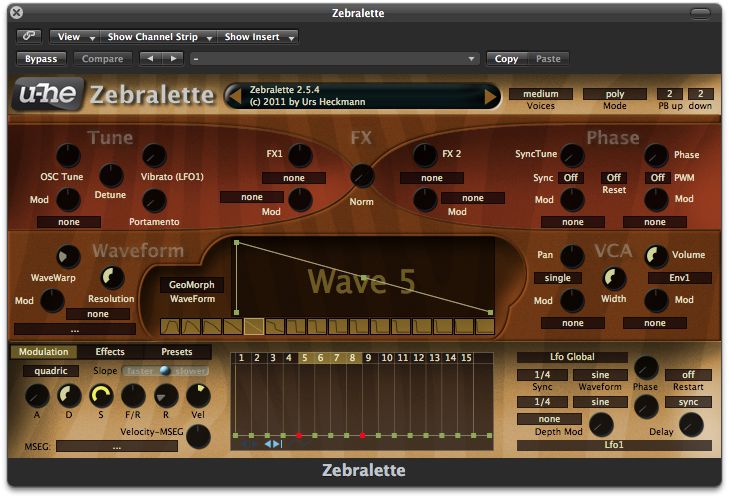Select the Lfo1 tab
The height and width of the screenshot is (498, 729).
(614, 445)
